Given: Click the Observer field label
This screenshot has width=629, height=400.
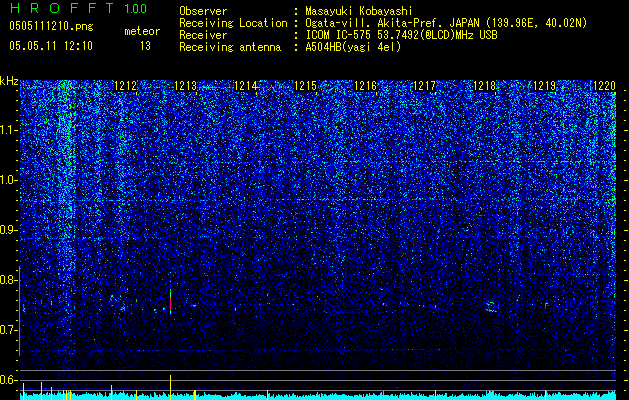Looking at the screenshot, I should click(203, 11).
